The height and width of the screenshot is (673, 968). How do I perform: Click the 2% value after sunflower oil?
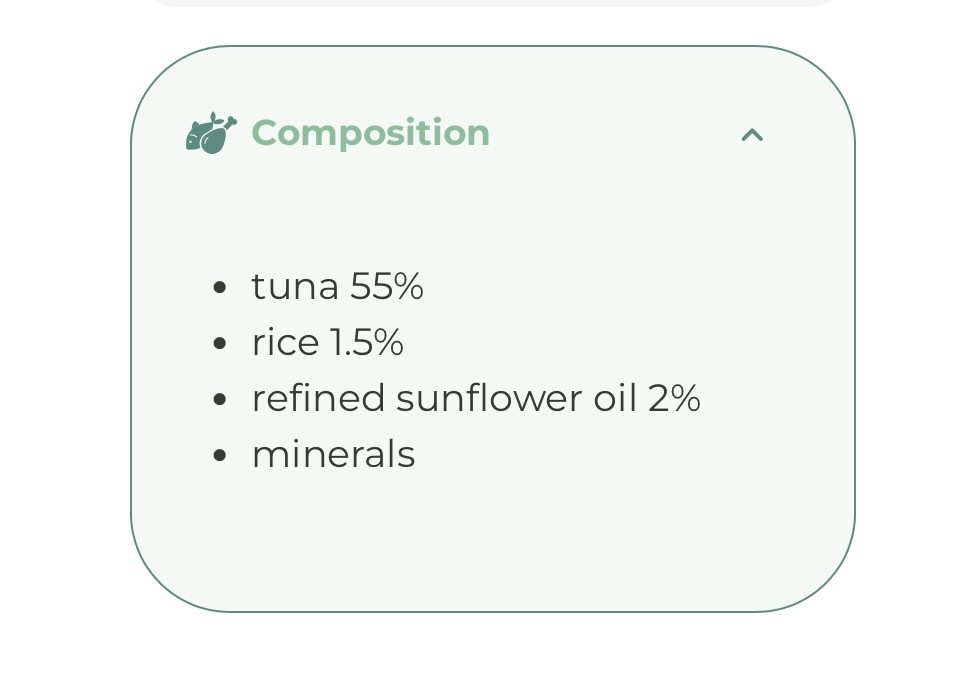tap(674, 399)
